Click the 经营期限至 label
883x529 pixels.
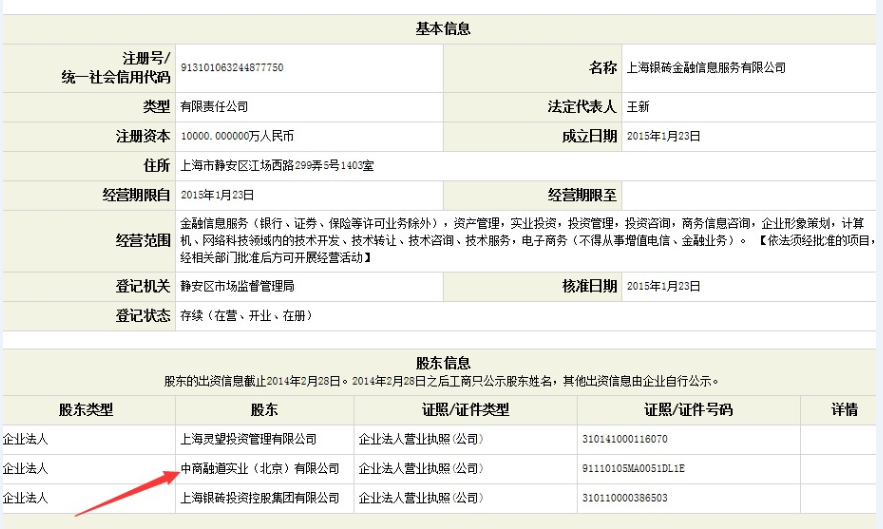582,195
